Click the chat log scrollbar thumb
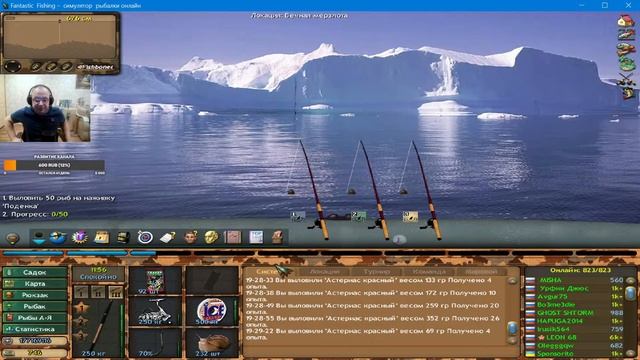 [x=512, y=328]
